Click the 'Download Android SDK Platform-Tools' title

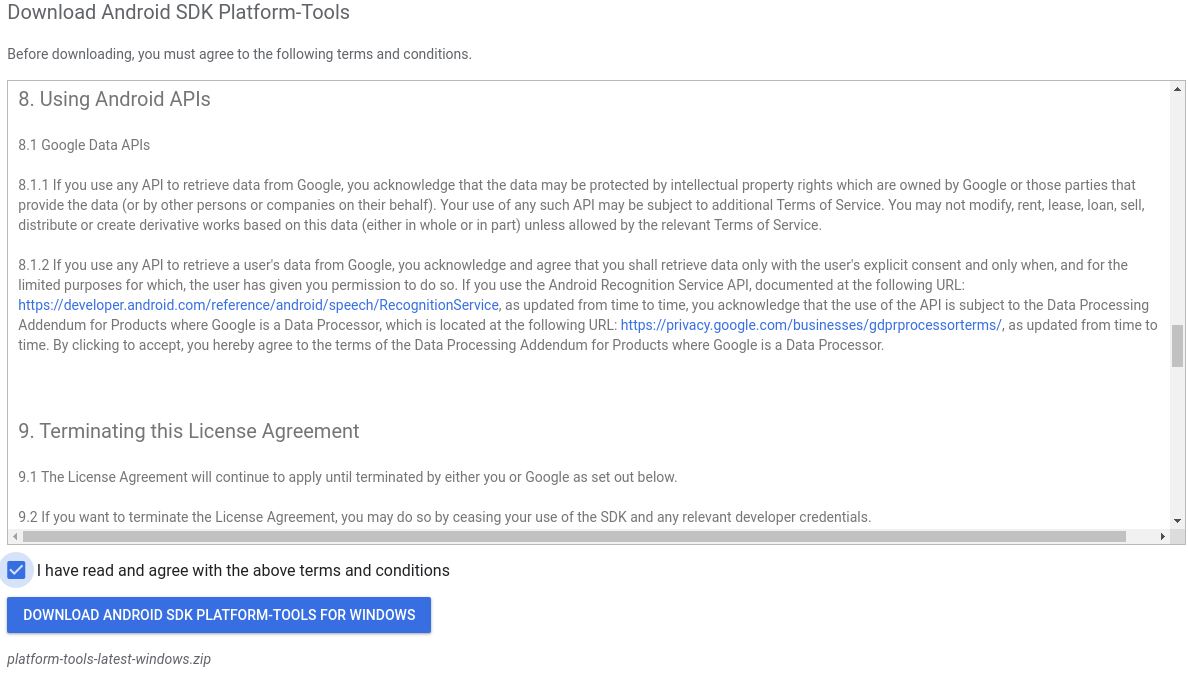click(179, 12)
